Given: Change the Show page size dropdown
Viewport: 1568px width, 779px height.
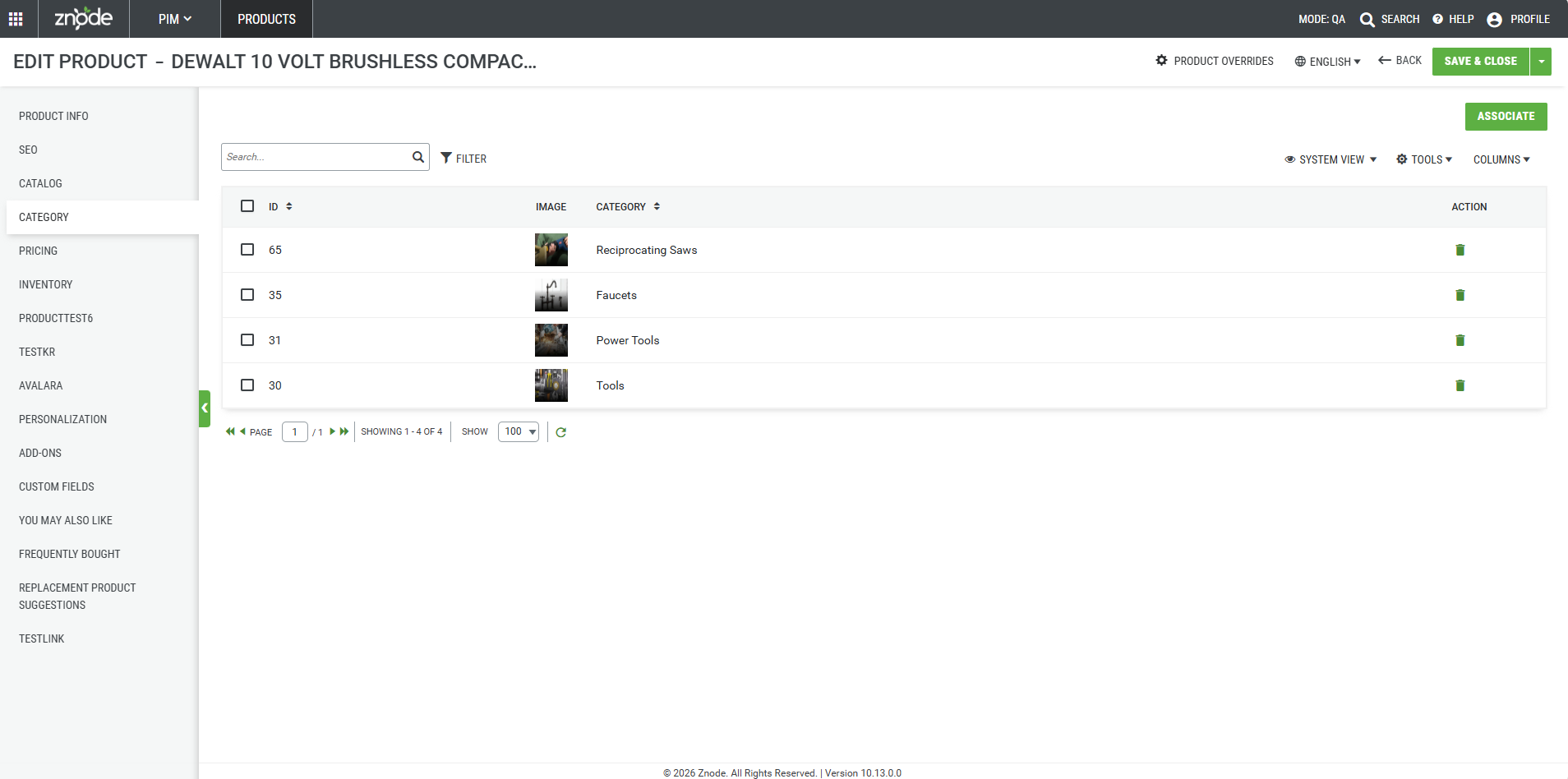Looking at the screenshot, I should pyautogui.click(x=519, y=431).
